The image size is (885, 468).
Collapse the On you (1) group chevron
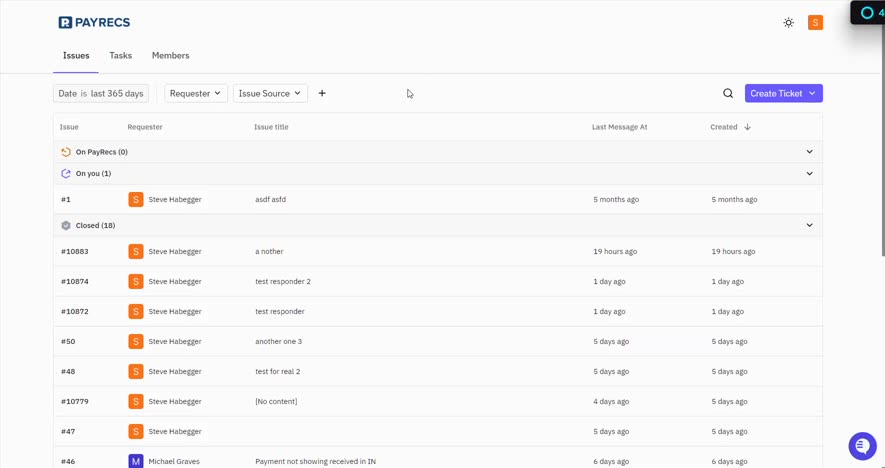point(809,173)
